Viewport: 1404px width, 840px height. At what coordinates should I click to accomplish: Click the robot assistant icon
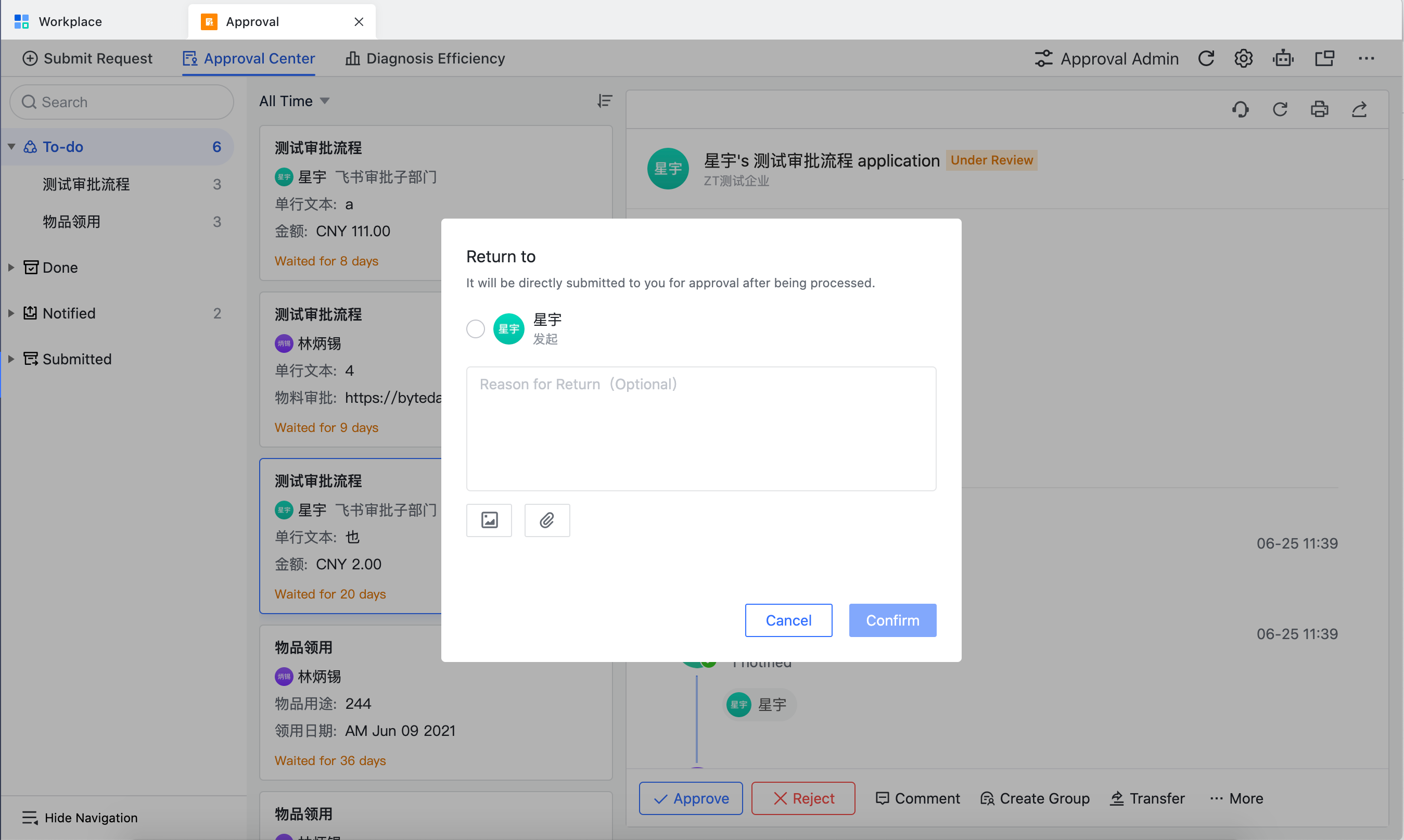(1283, 58)
